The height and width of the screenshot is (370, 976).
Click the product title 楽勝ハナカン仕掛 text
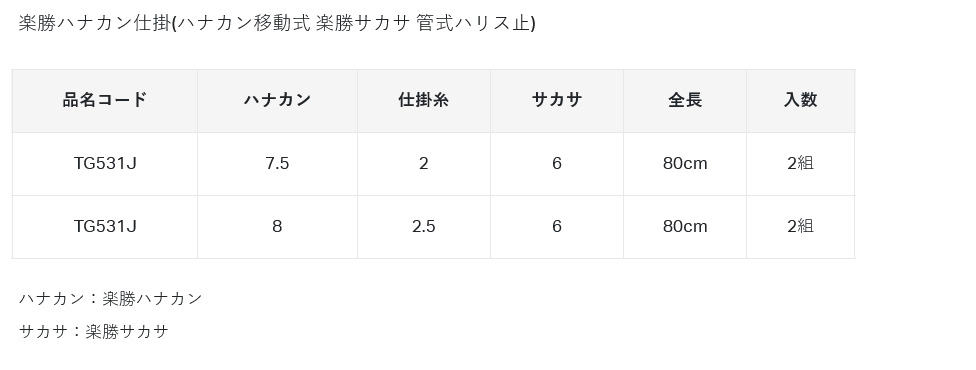click(93, 23)
